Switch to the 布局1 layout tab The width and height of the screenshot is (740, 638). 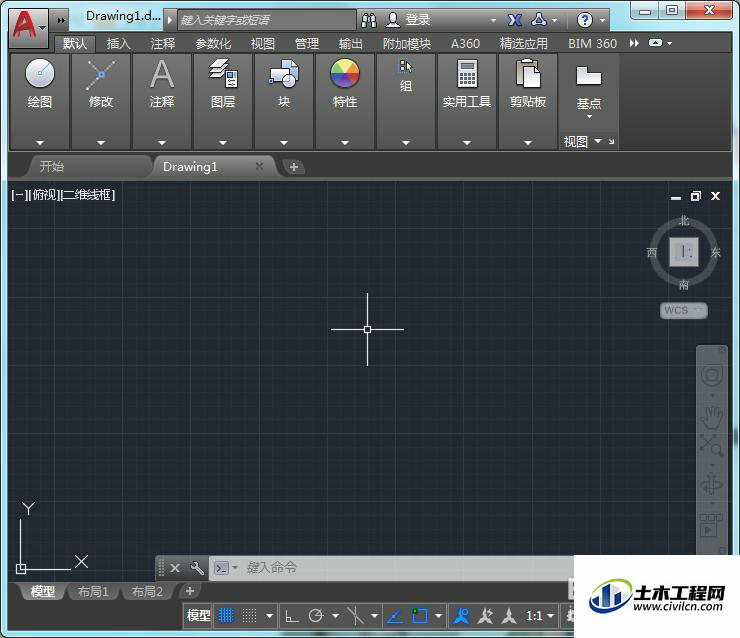click(x=93, y=591)
